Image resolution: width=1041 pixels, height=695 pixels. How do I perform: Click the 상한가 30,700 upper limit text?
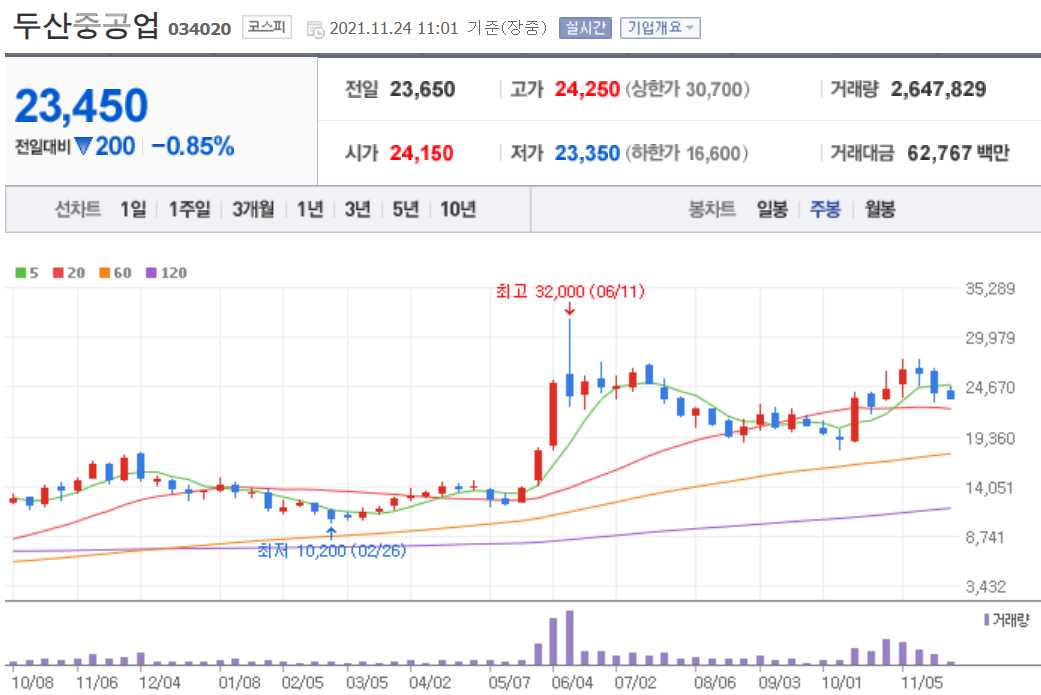pyautogui.click(x=687, y=89)
